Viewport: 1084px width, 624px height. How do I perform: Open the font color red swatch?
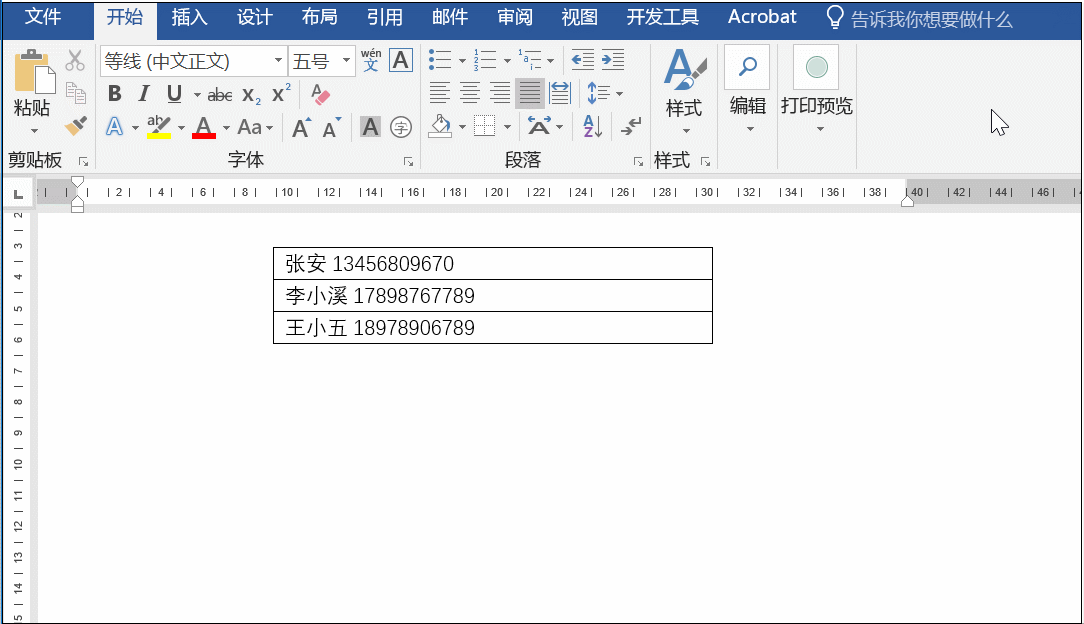coord(203,125)
